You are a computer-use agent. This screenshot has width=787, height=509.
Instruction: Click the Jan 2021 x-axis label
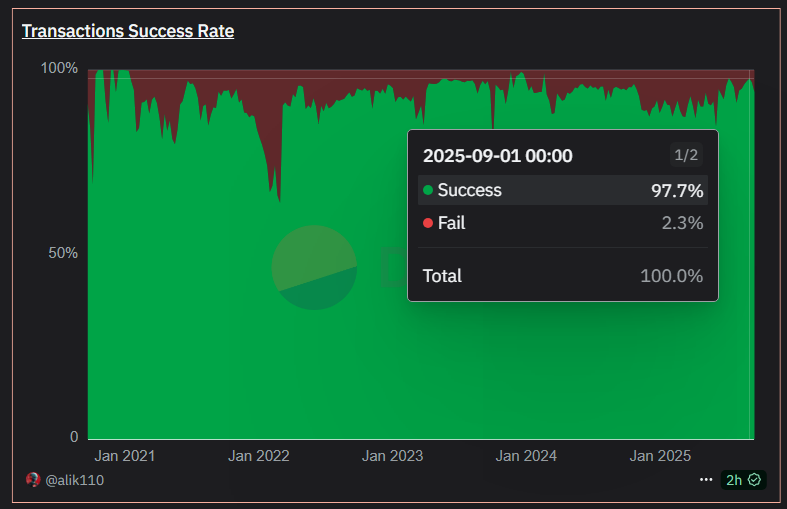point(124,456)
